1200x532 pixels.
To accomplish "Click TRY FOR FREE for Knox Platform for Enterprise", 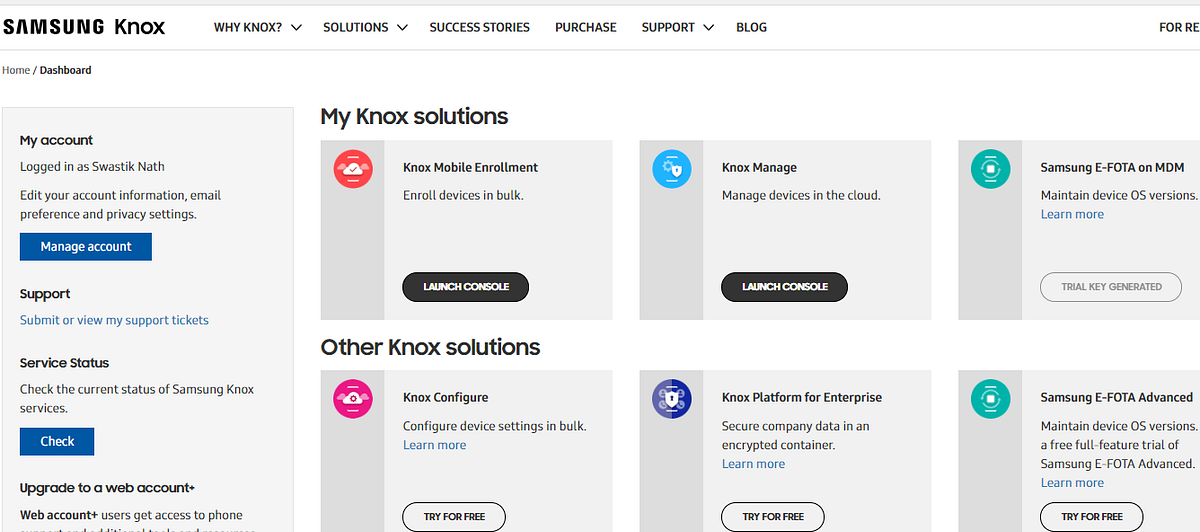I will pyautogui.click(x=773, y=517).
